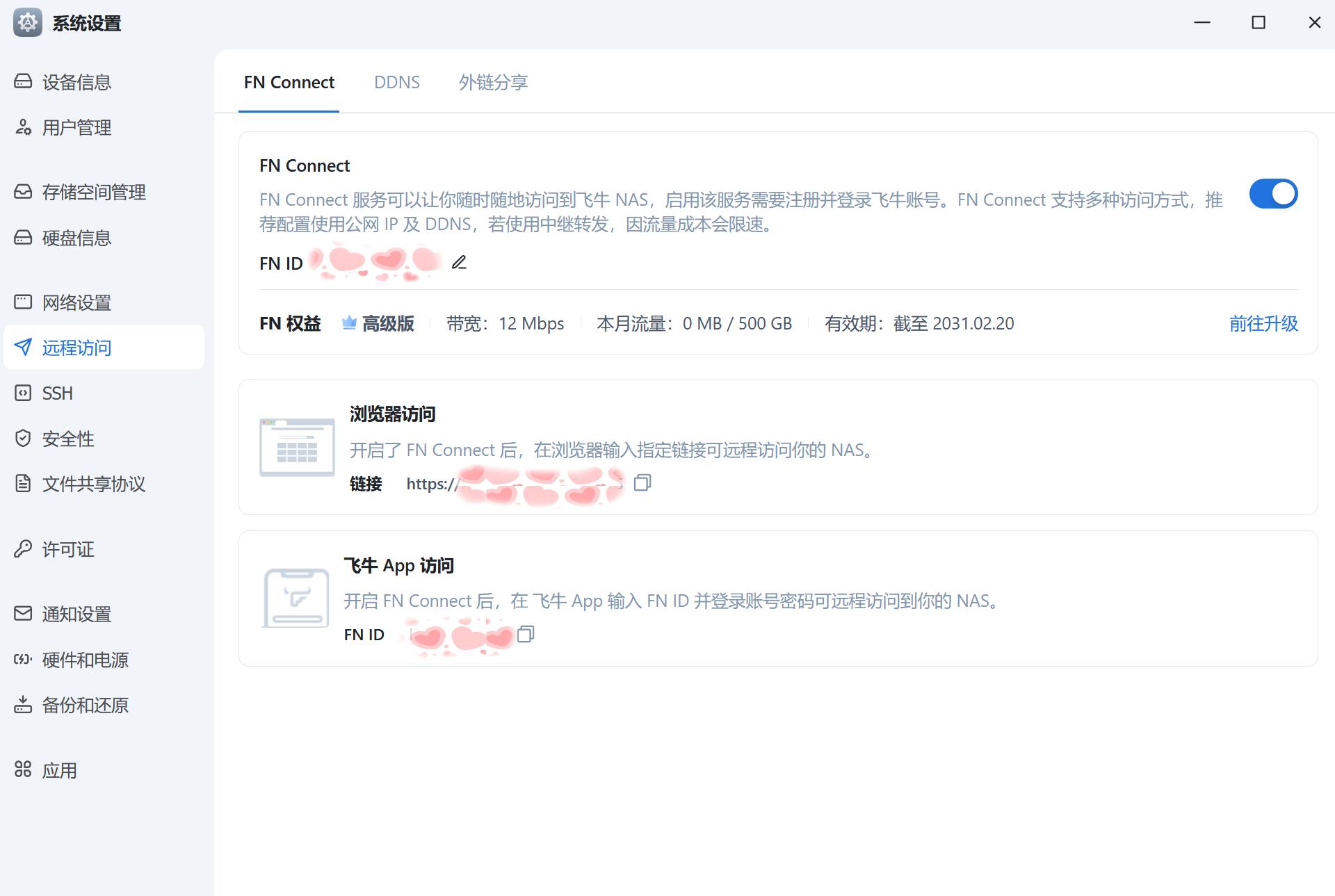Screen dimensions: 1335x896
Task: Maximize the 系统设置 window
Action: coord(1258,23)
